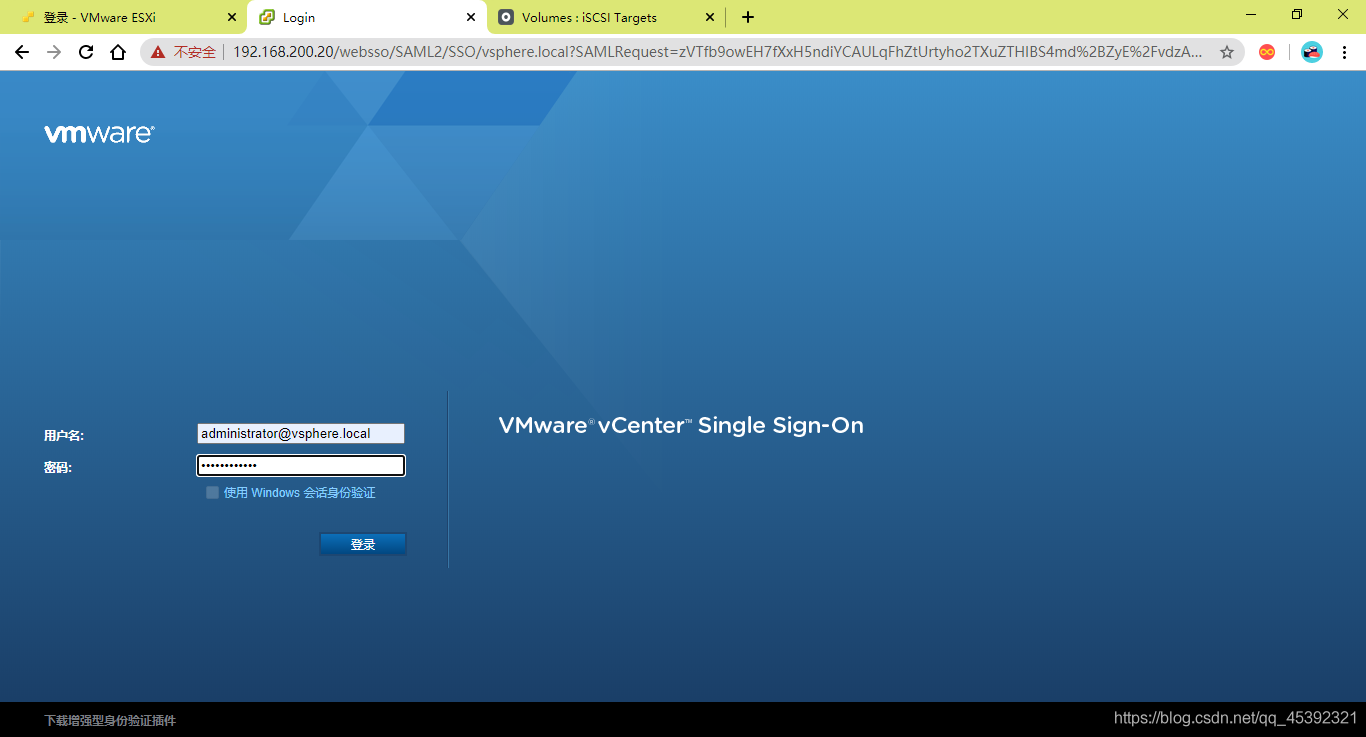Click the 密码 label
The image size is (1366, 737).
[x=58, y=467]
